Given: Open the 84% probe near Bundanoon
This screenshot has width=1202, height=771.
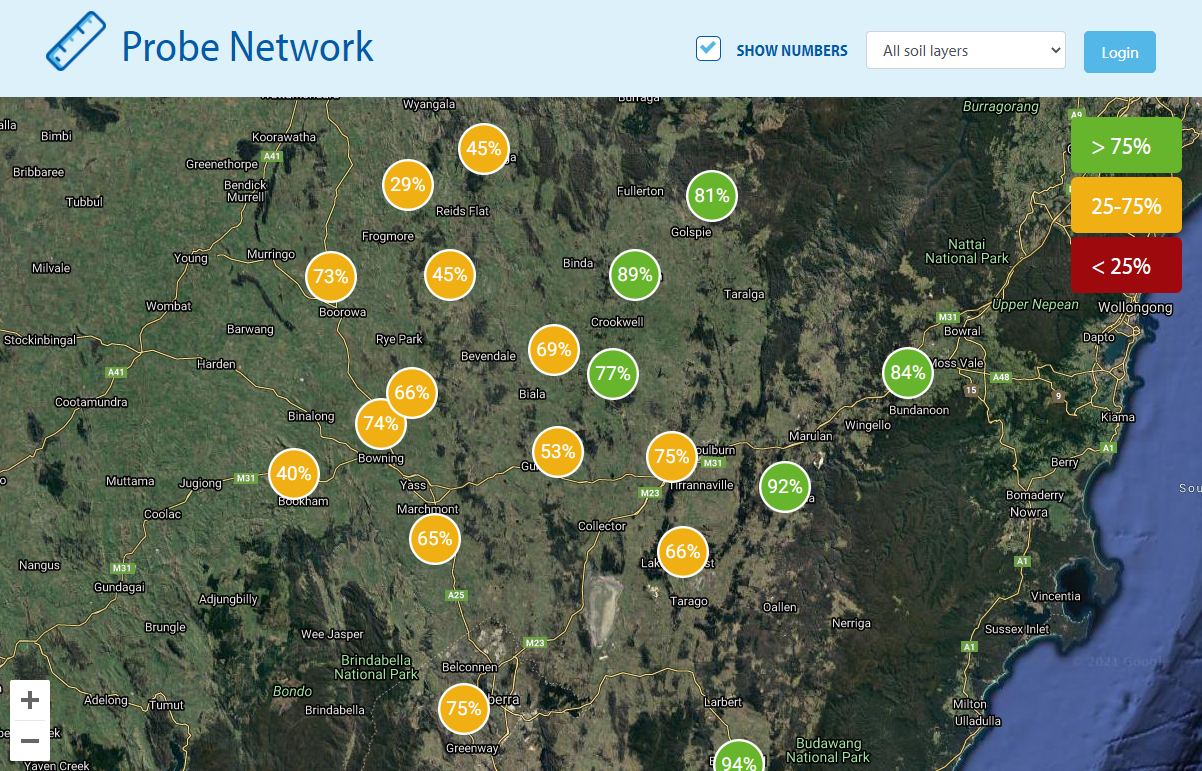Looking at the screenshot, I should coord(907,372).
